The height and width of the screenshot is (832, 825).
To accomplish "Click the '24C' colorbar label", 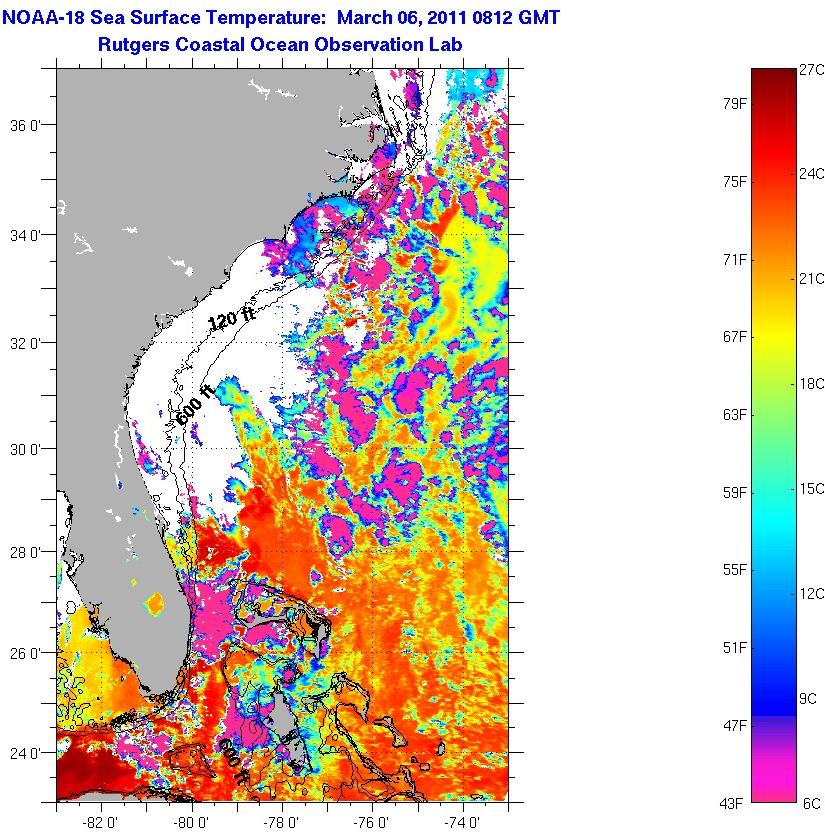I will [812, 174].
